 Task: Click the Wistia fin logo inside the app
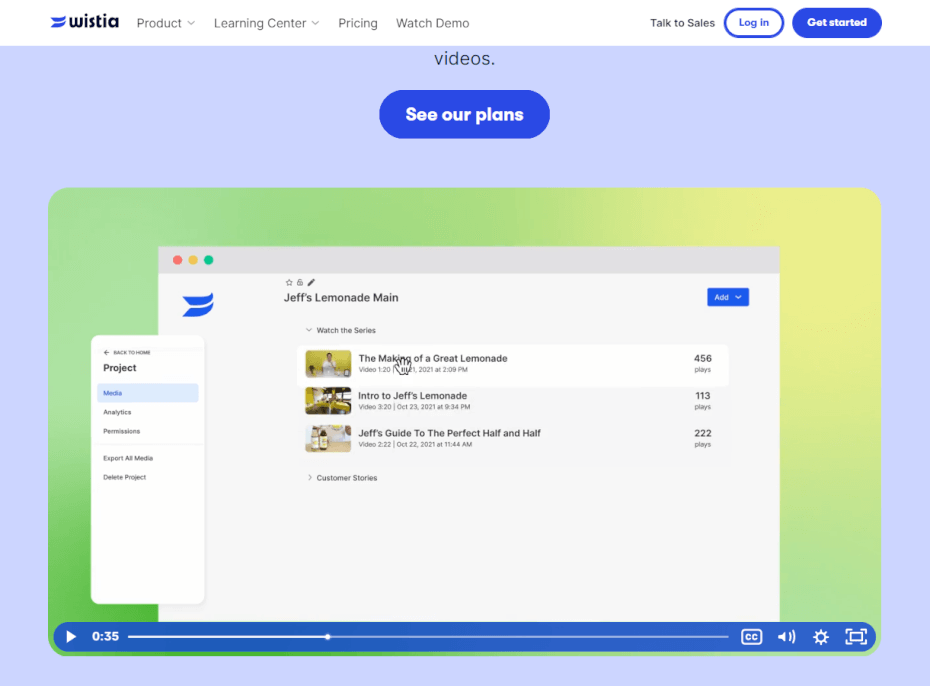(x=197, y=305)
